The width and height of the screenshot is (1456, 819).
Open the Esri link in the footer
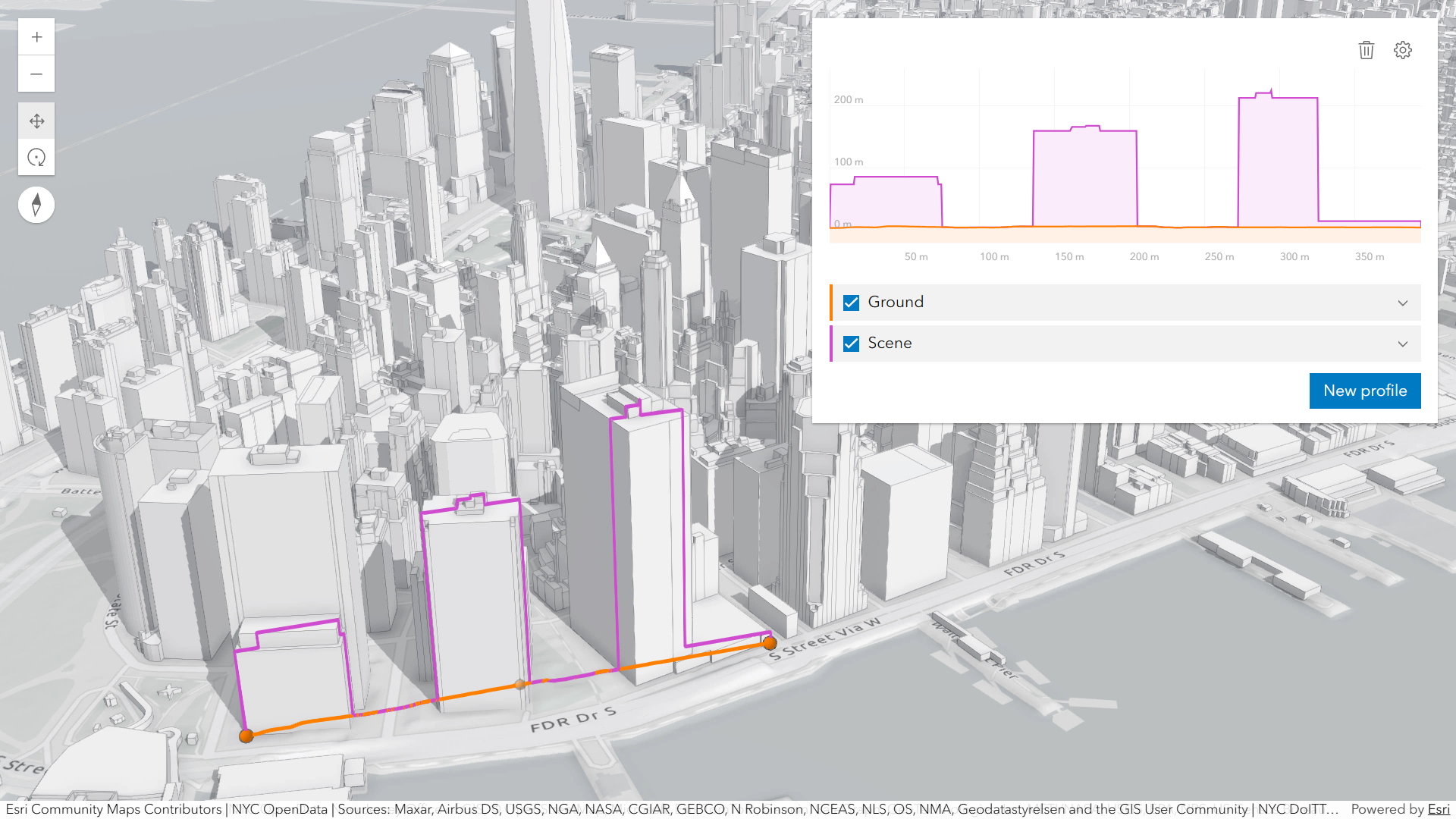tap(1437, 809)
